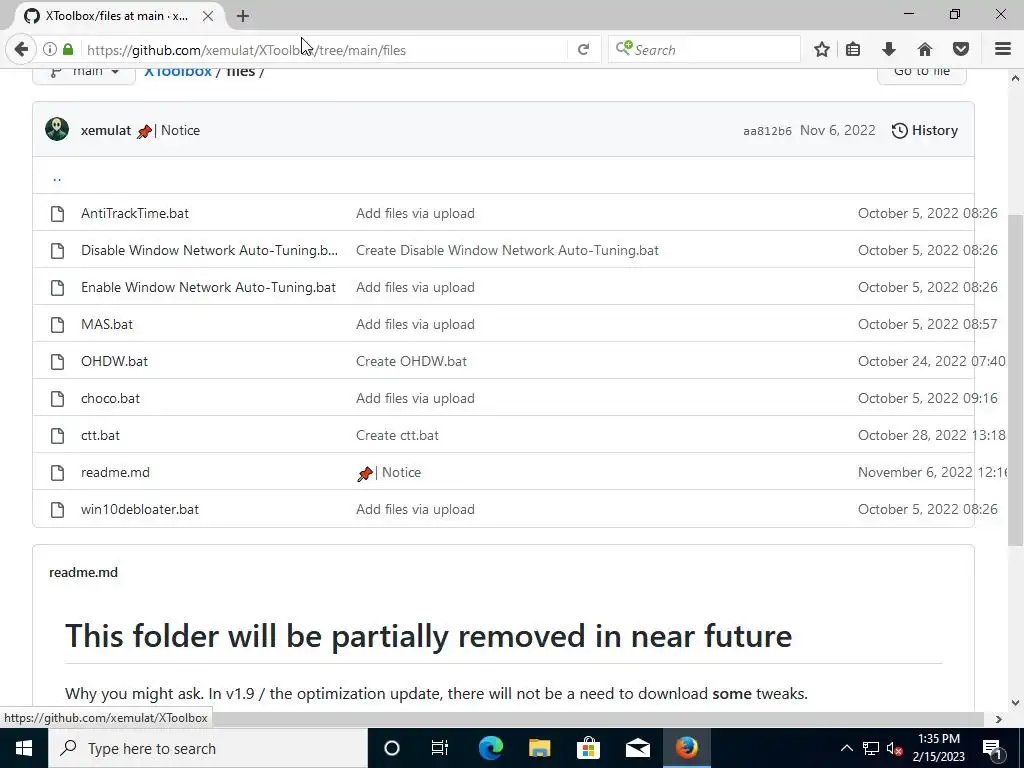Close the XToolbox/files browser tab
Viewport: 1024px width, 768px height.
point(208,16)
